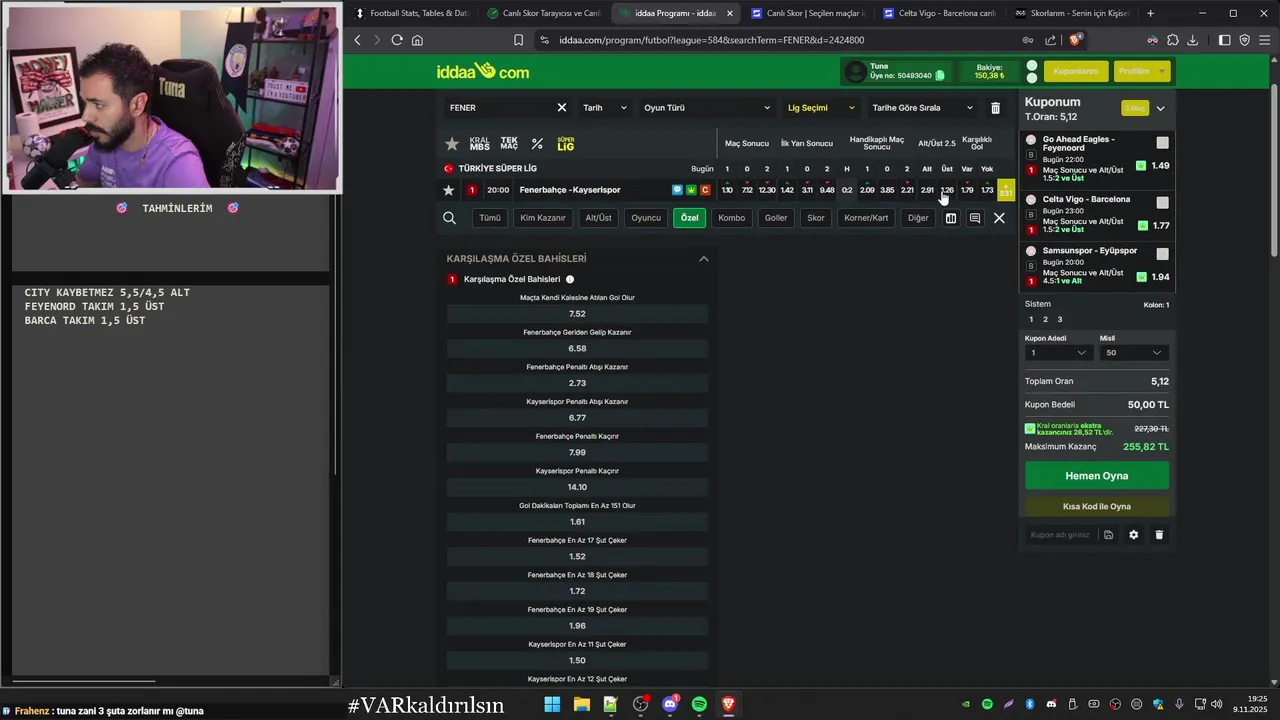
Task: Switch to the Kombo tab
Action: coord(731,218)
